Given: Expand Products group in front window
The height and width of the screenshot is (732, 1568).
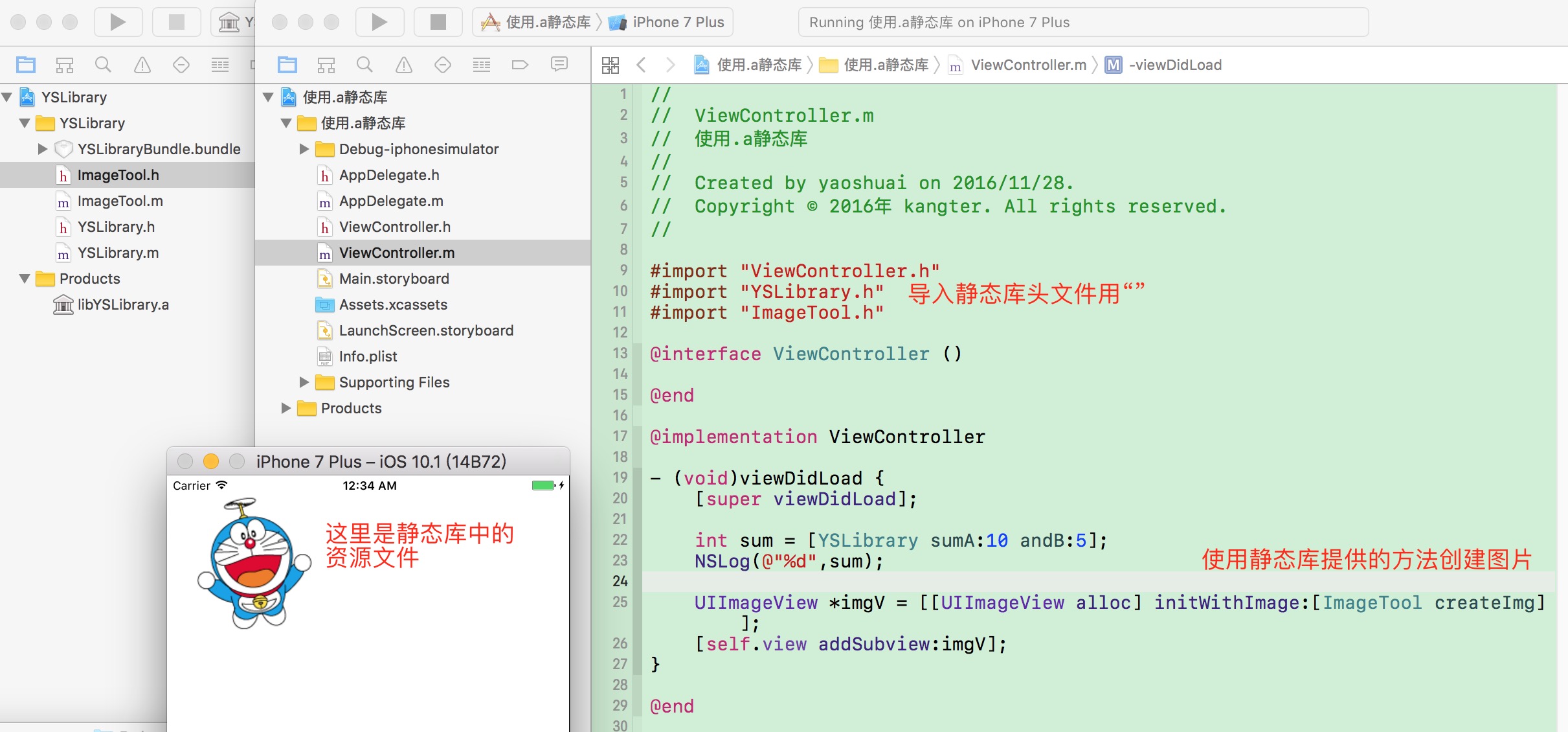Looking at the screenshot, I should coord(286,408).
